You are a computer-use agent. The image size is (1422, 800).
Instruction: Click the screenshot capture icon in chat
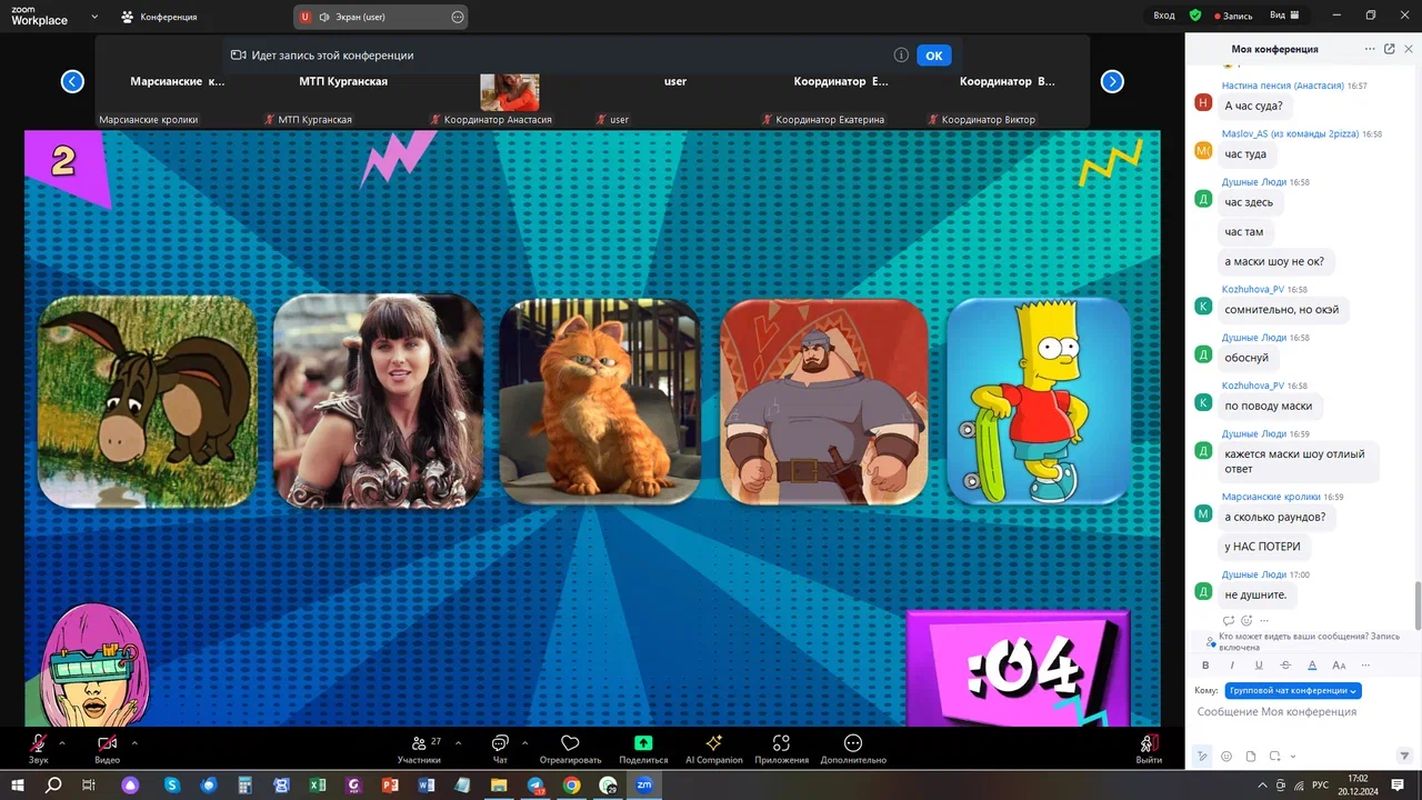[1275, 756]
